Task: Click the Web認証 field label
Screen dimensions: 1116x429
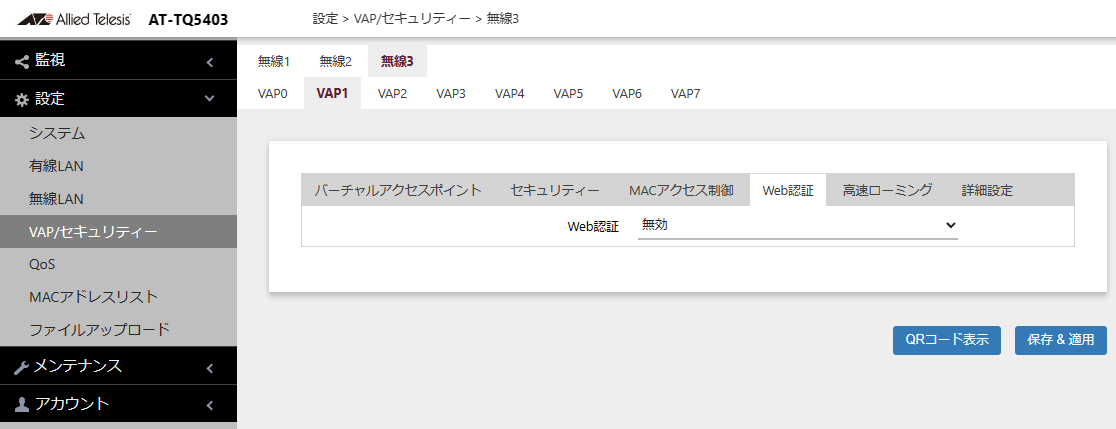Action: [x=593, y=226]
